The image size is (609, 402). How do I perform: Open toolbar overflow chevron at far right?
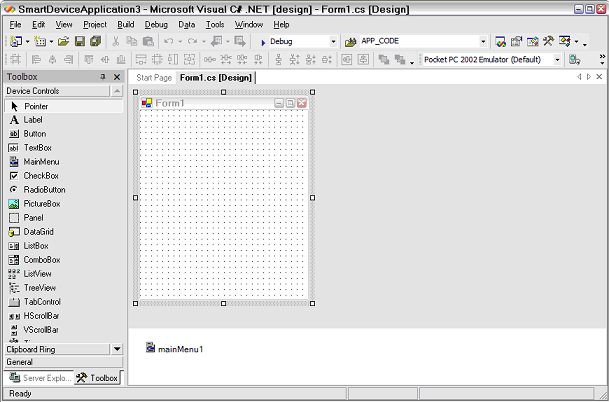(602, 59)
